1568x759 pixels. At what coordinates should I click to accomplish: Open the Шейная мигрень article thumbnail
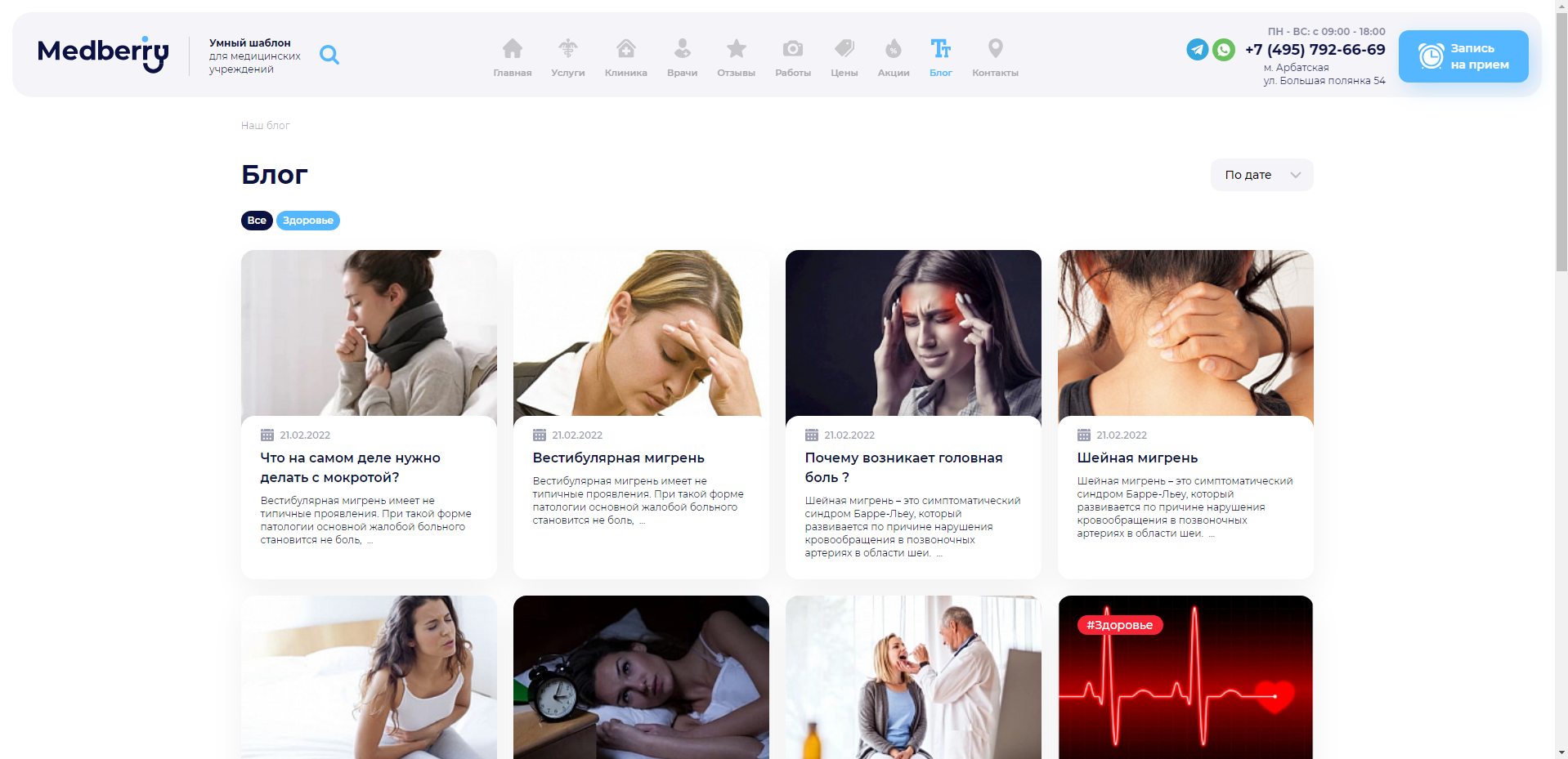[1185, 333]
